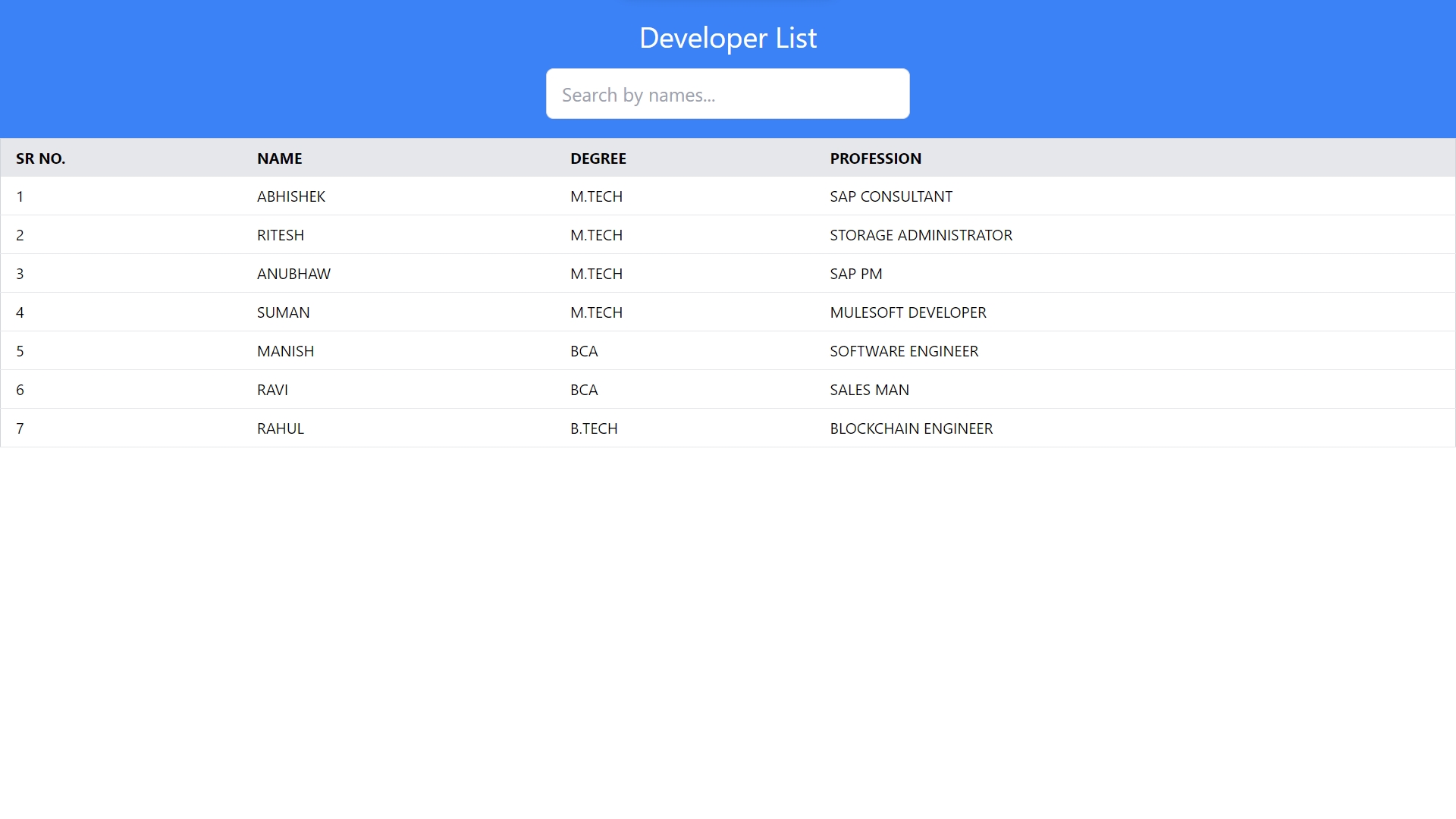The image size is (1456, 819).
Task: Click the Developer List heading
Action: click(x=727, y=38)
